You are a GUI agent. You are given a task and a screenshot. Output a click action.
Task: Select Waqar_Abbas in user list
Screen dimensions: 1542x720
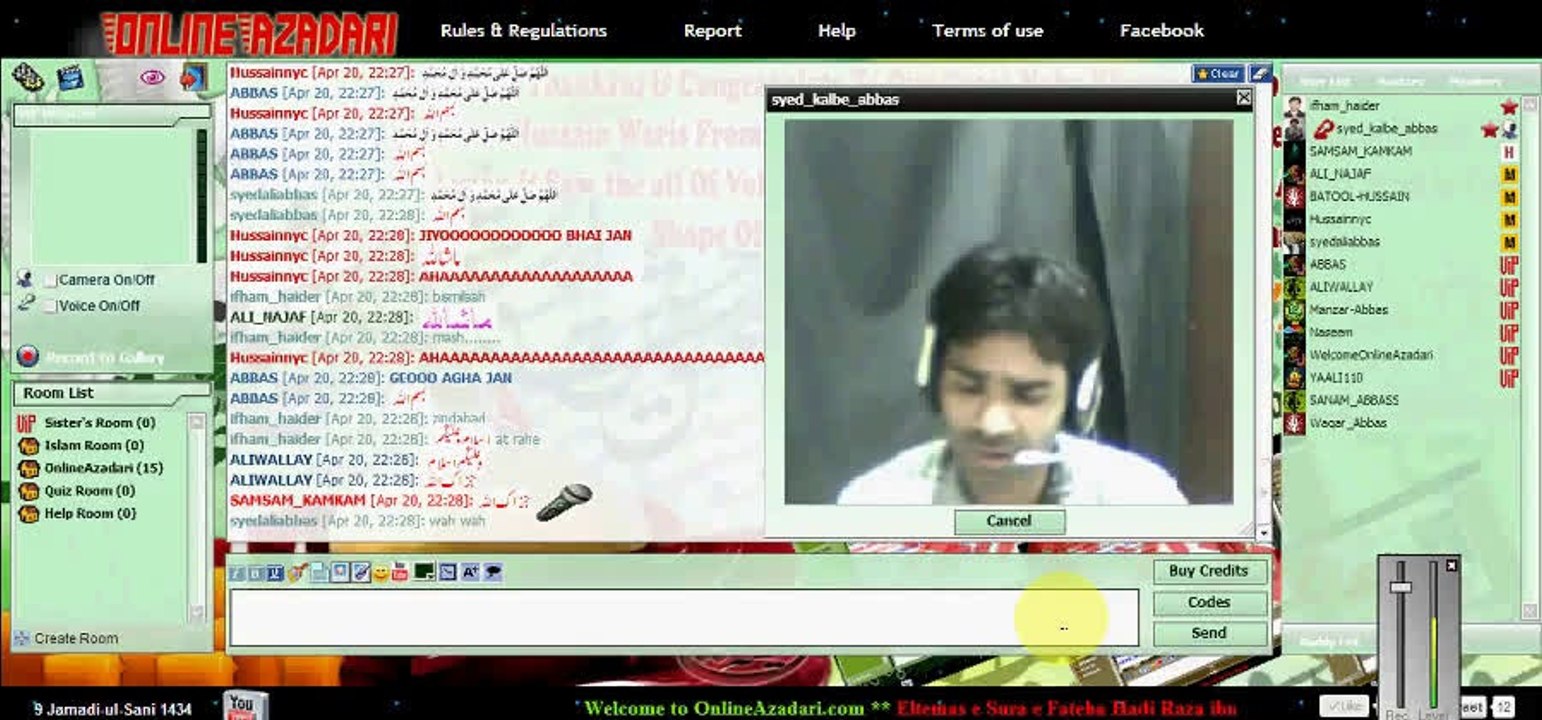(1348, 423)
